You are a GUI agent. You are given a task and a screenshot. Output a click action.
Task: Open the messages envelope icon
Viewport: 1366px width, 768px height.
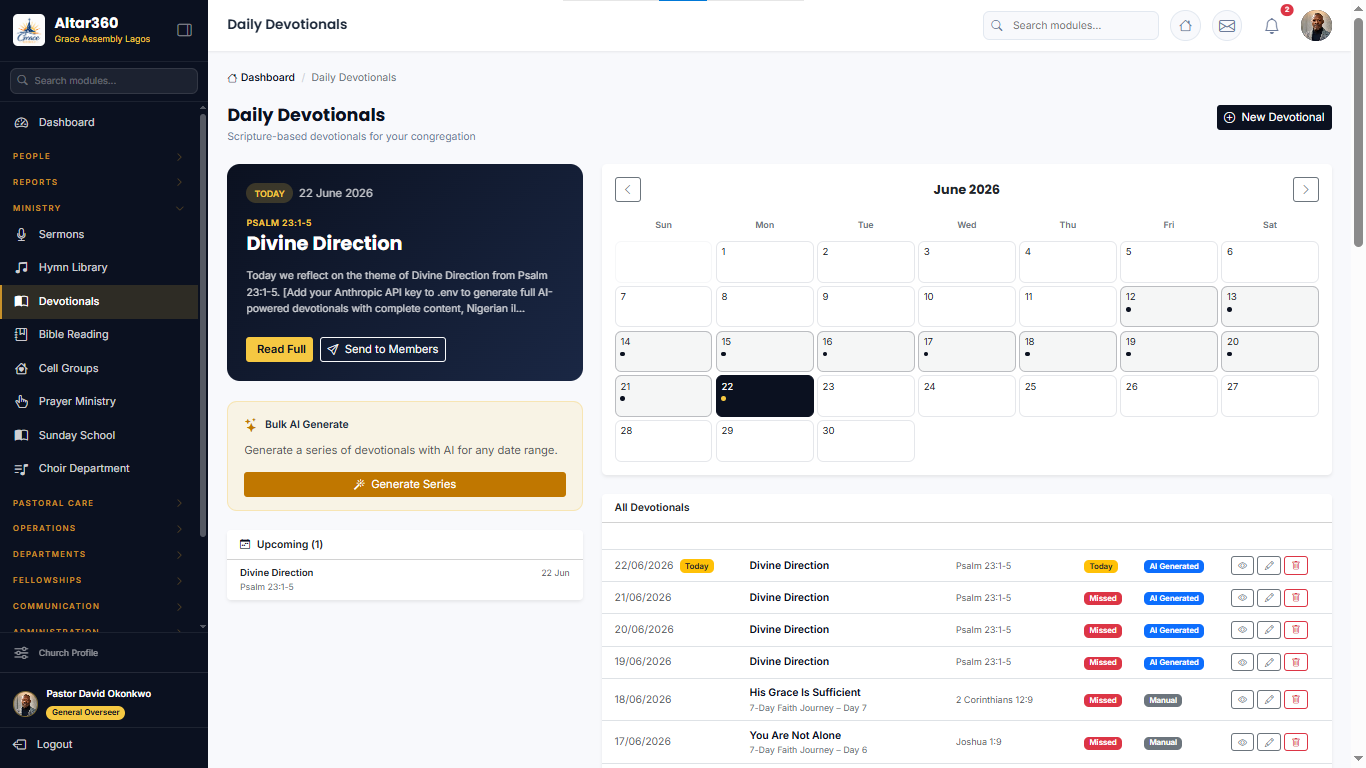[x=1227, y=26]
